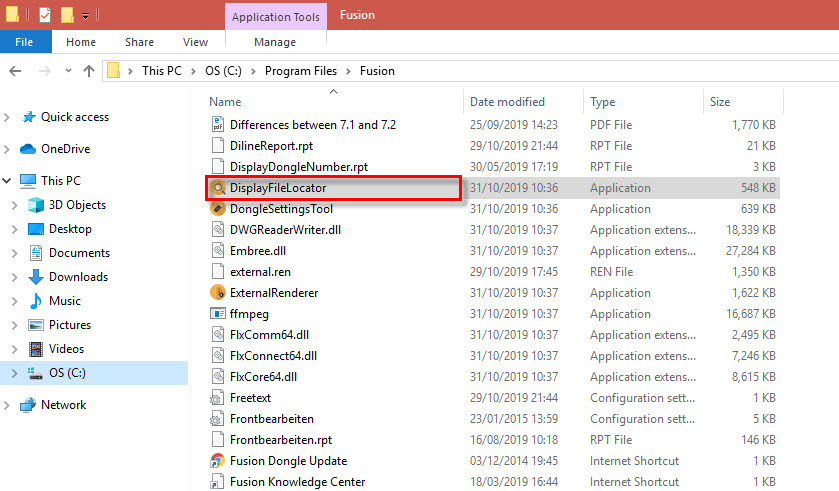Expand the OneDrive tree node
The image size is (839, 491).
click(7, 149)
